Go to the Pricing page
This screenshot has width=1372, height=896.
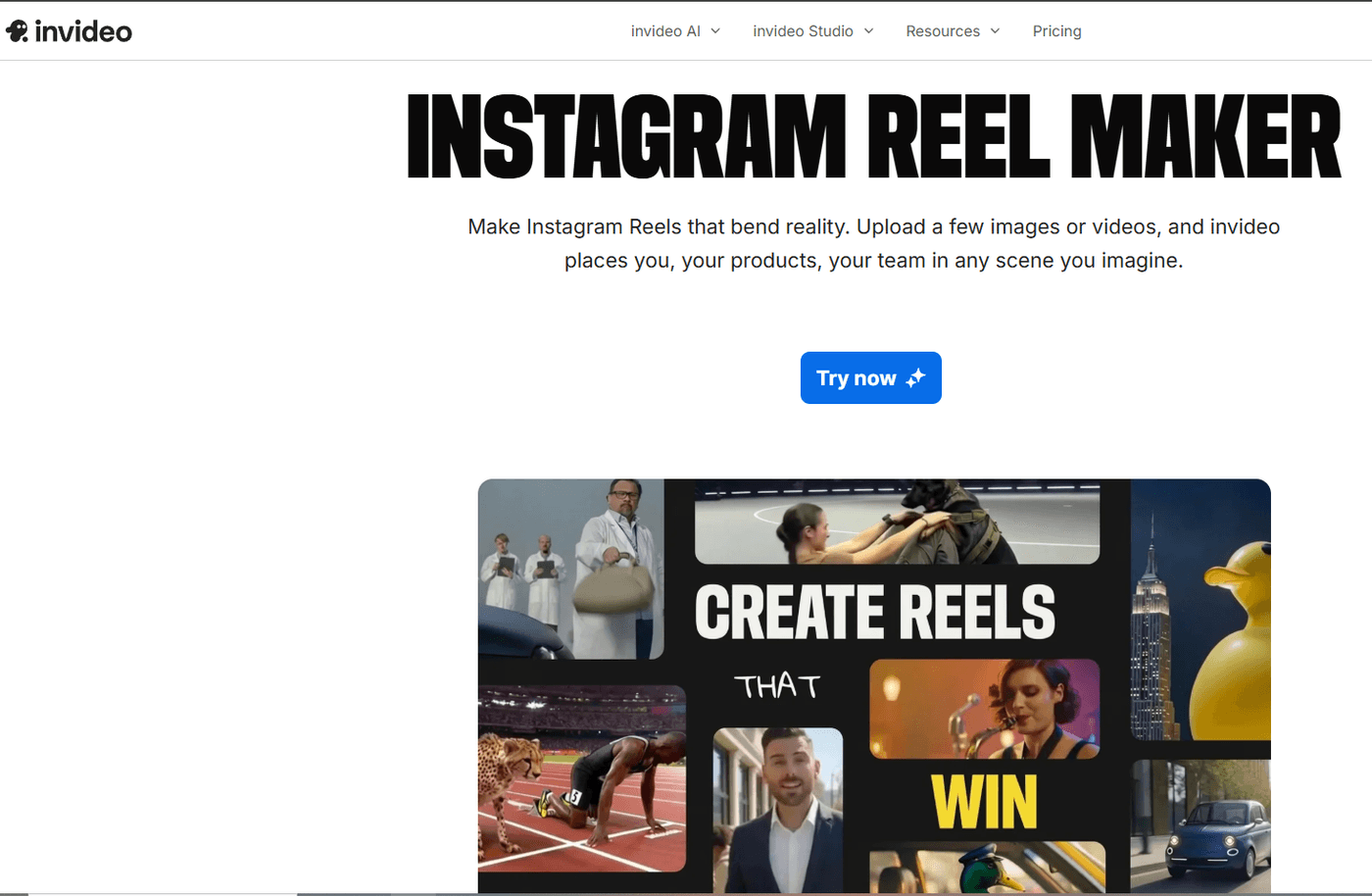pos(1056,31)
